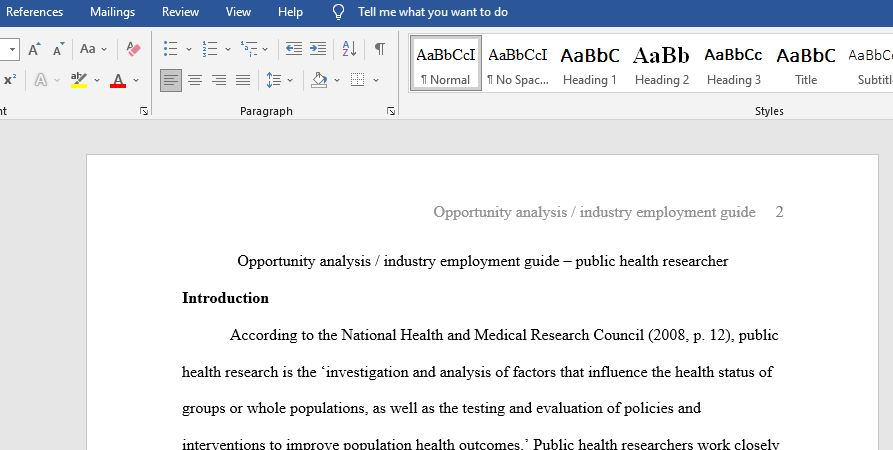Apply the Subtitle style
893x450 pixels.
coord(869,63)
